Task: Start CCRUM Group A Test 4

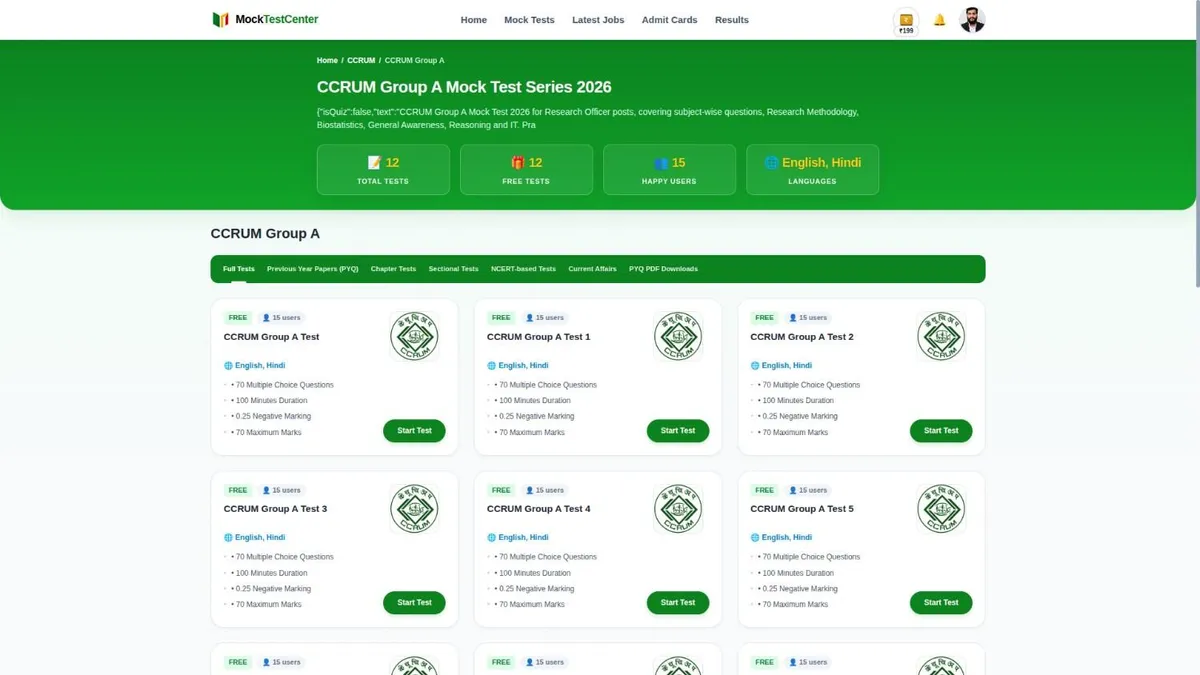Action: tap(678, 603)
